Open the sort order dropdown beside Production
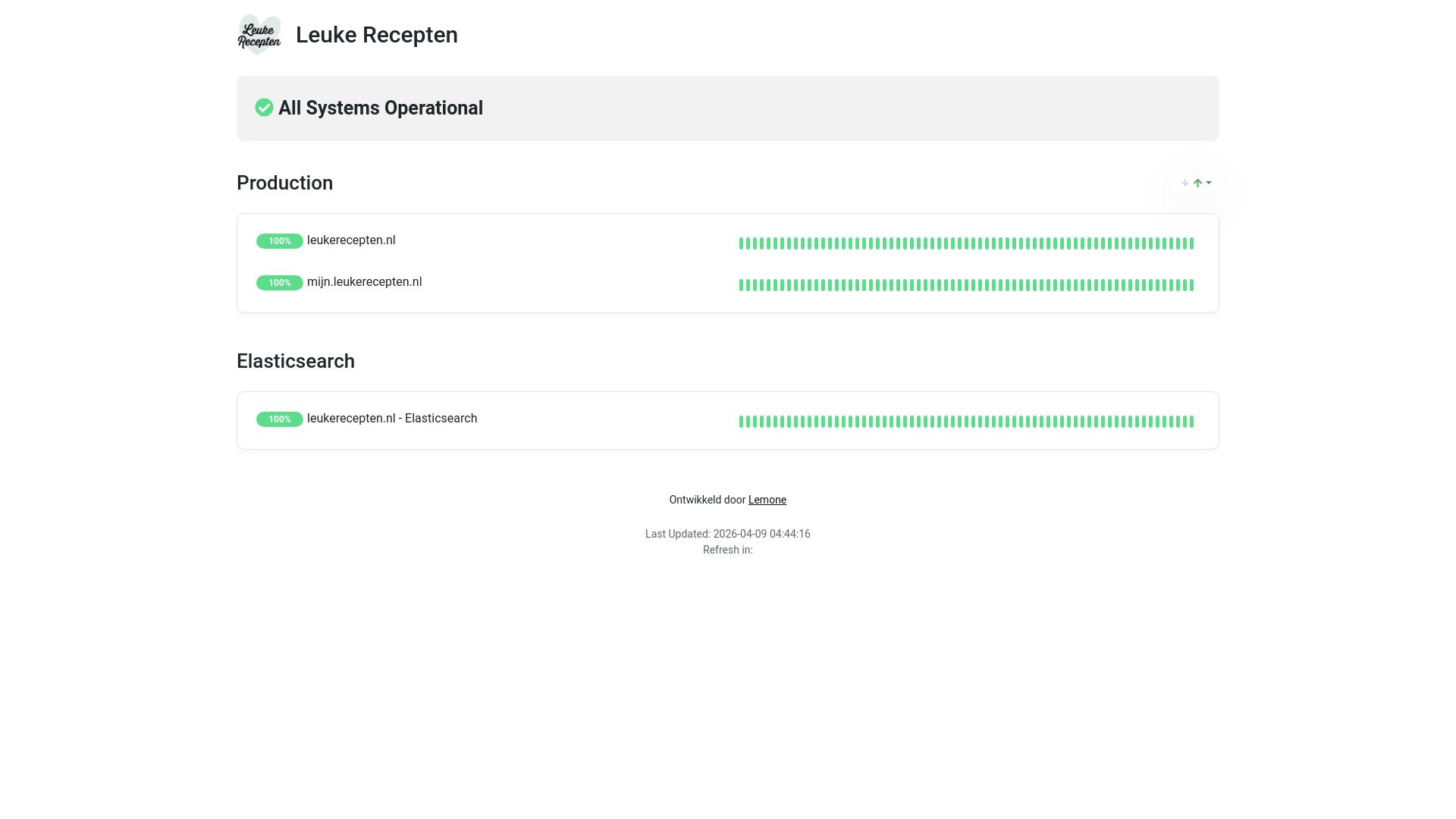The height and width of the screenshot is (819, 1456). pos(1197,183)
